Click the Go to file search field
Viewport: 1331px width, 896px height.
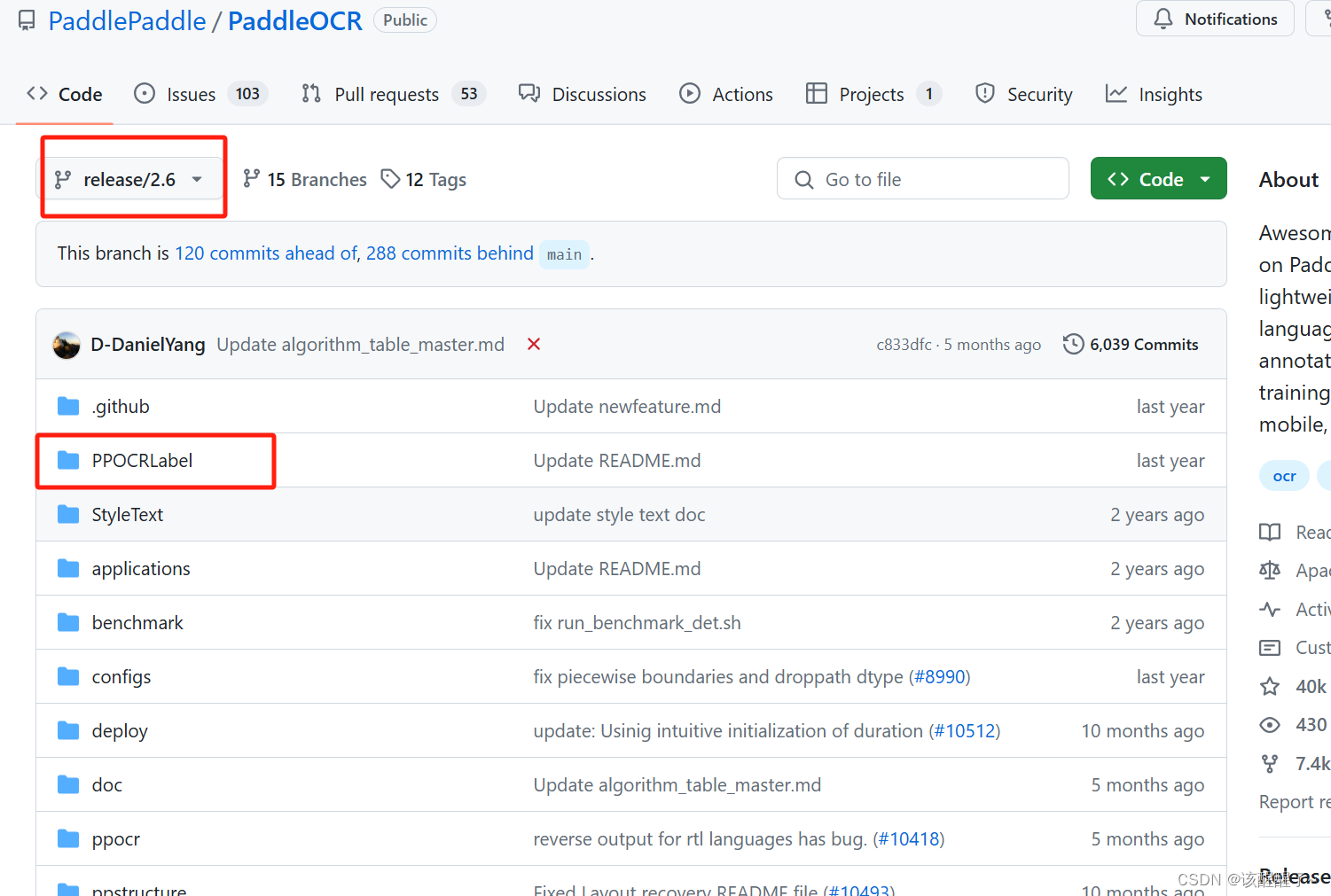pos(922,179)
